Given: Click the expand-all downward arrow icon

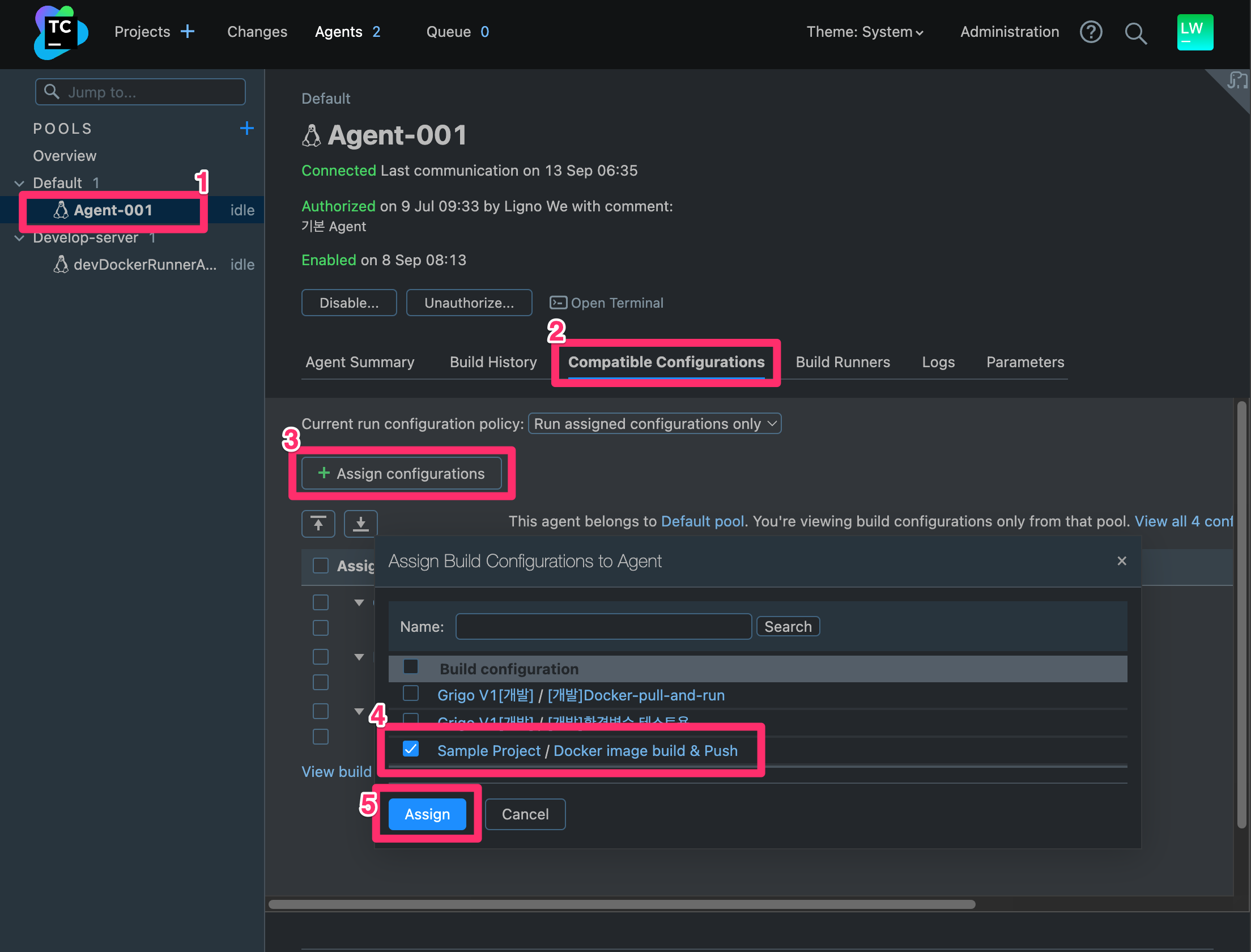Looking at the screenshot, I should (x=360, y=524).
